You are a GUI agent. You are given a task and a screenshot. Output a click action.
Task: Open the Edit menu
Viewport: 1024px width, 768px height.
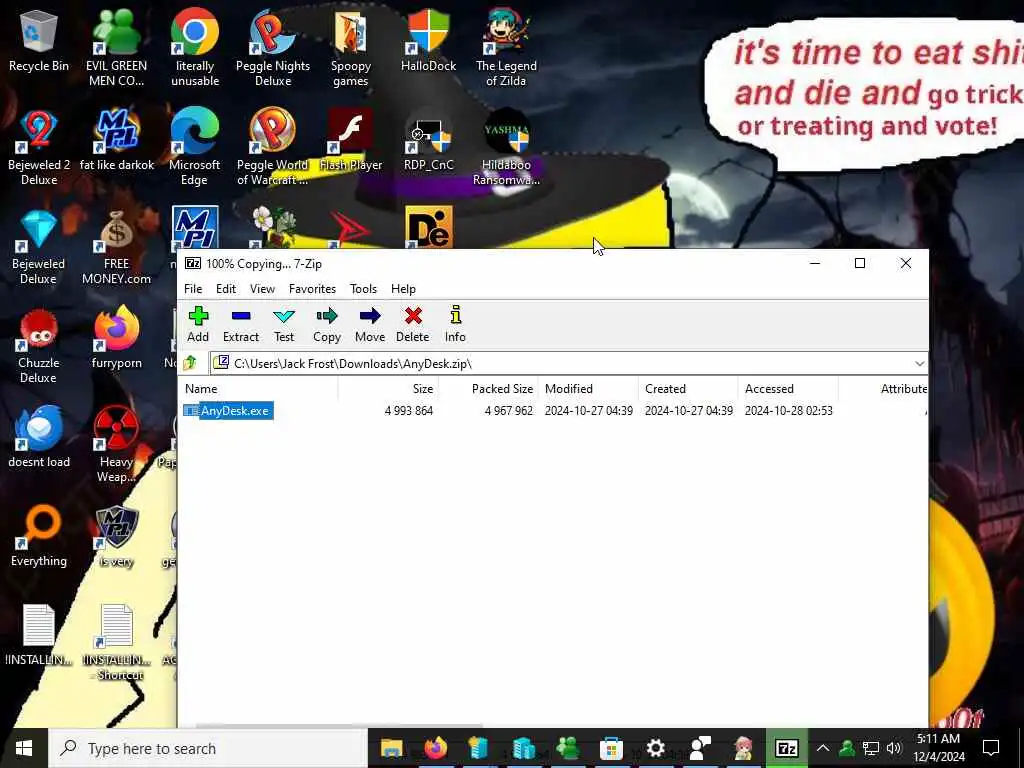(x=226, y=289)
